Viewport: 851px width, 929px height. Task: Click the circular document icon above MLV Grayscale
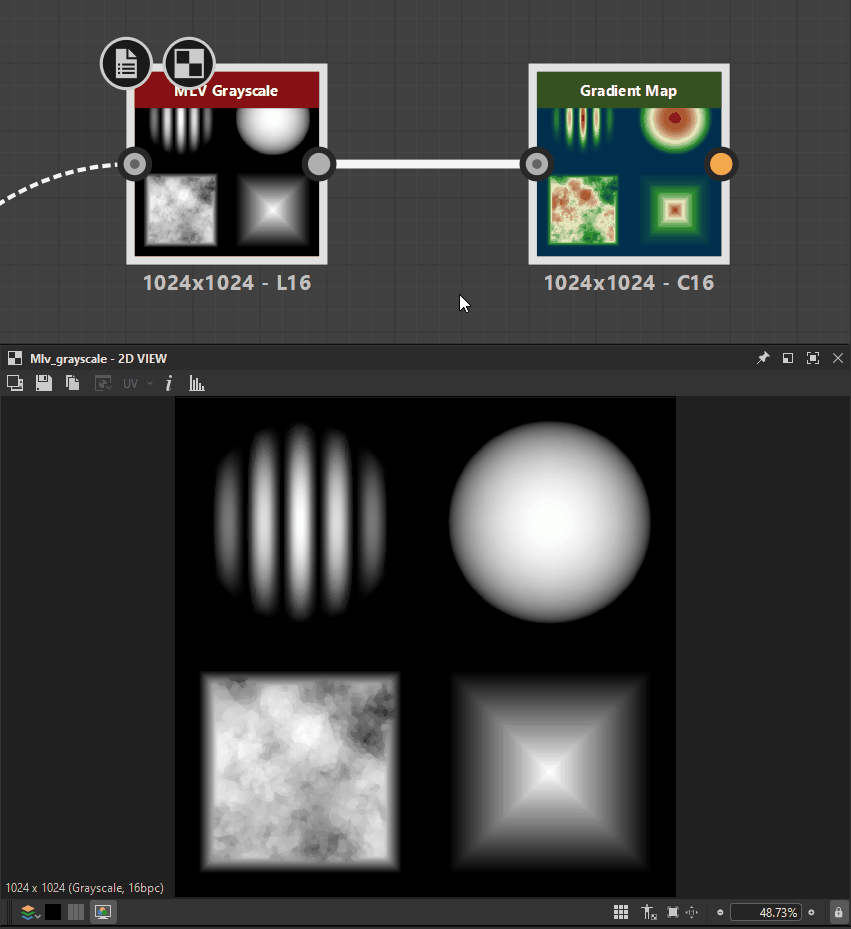tap(126, 63)
